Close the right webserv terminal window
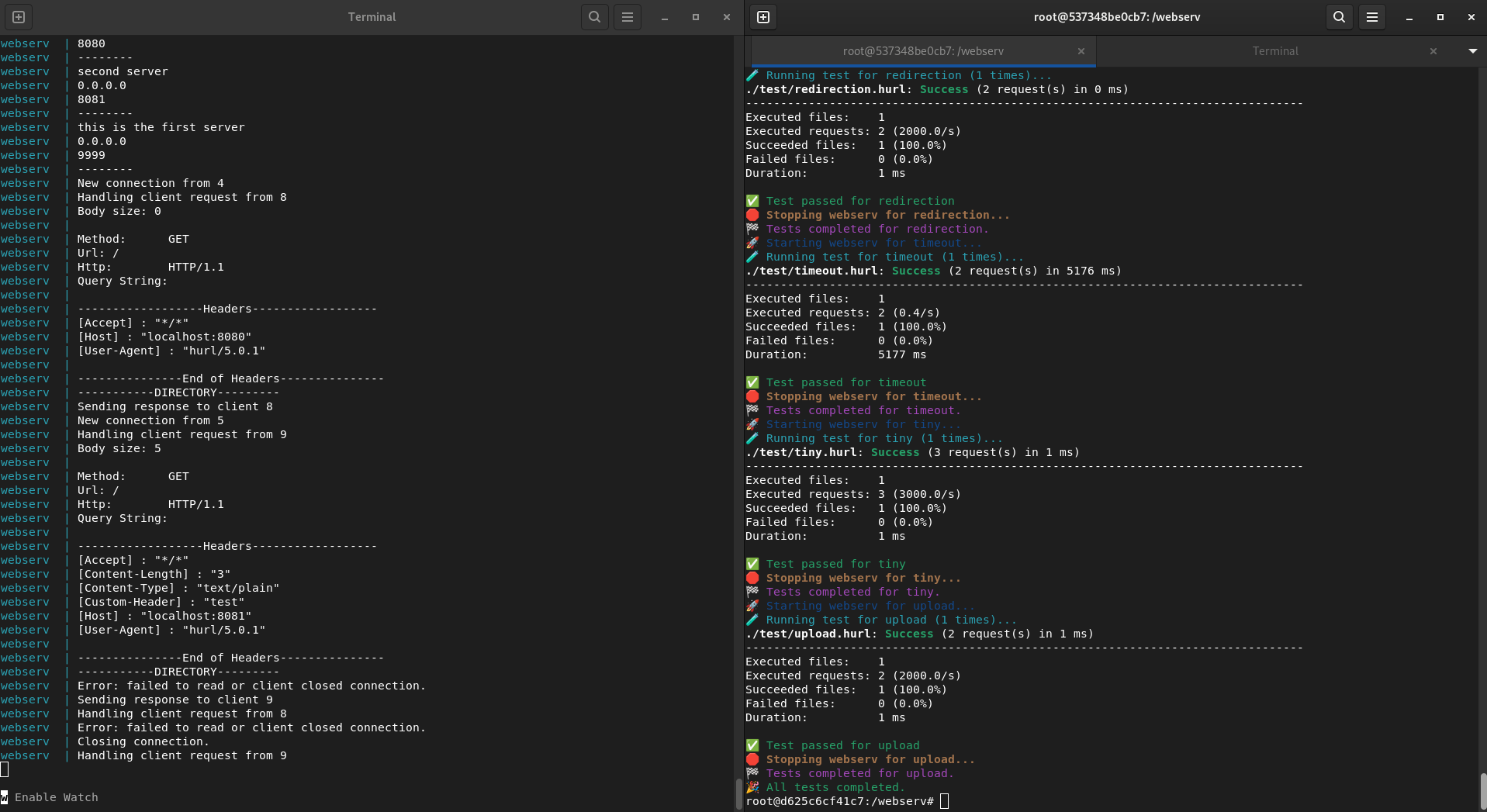Image resolution: width=1487 pixels, height=812 pixels. pyautogui.click(x=1471, y=17)
